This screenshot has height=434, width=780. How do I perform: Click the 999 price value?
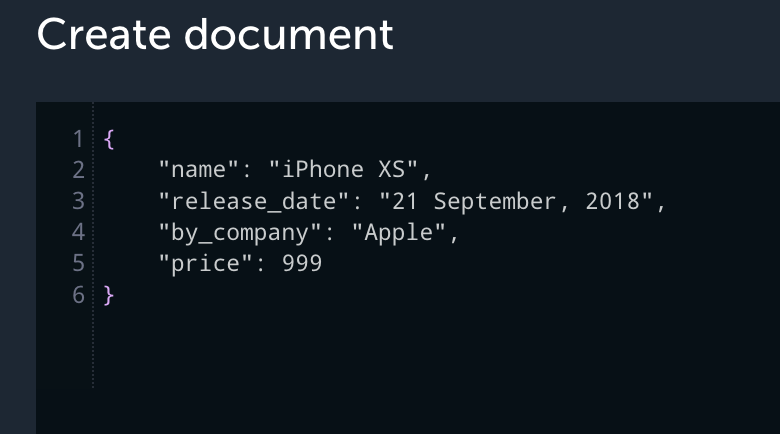[302, 263]
